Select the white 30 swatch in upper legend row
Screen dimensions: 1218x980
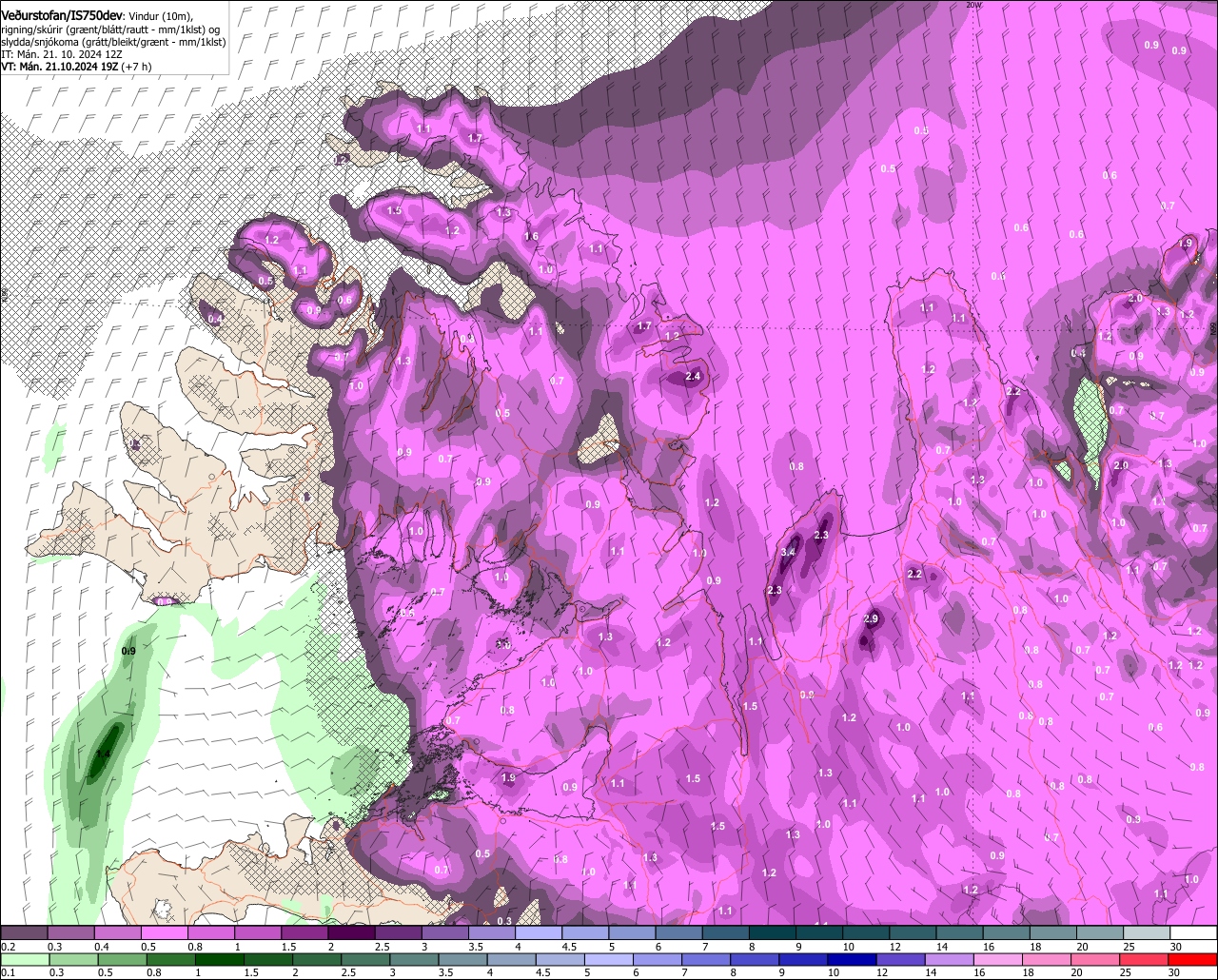[x=1193, y=933]
